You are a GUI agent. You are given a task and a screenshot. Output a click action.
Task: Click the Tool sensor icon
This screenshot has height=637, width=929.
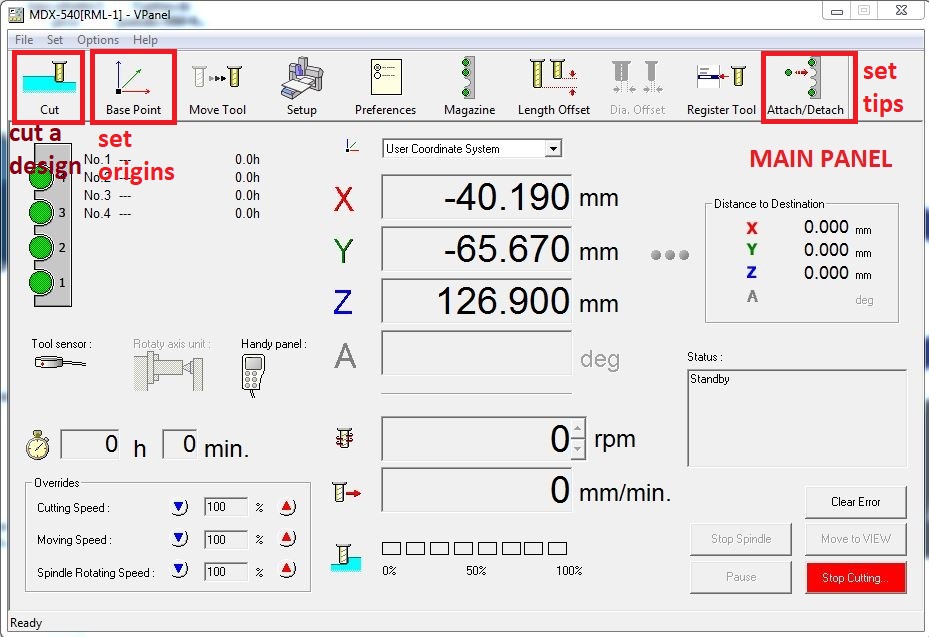pos(60,362)
